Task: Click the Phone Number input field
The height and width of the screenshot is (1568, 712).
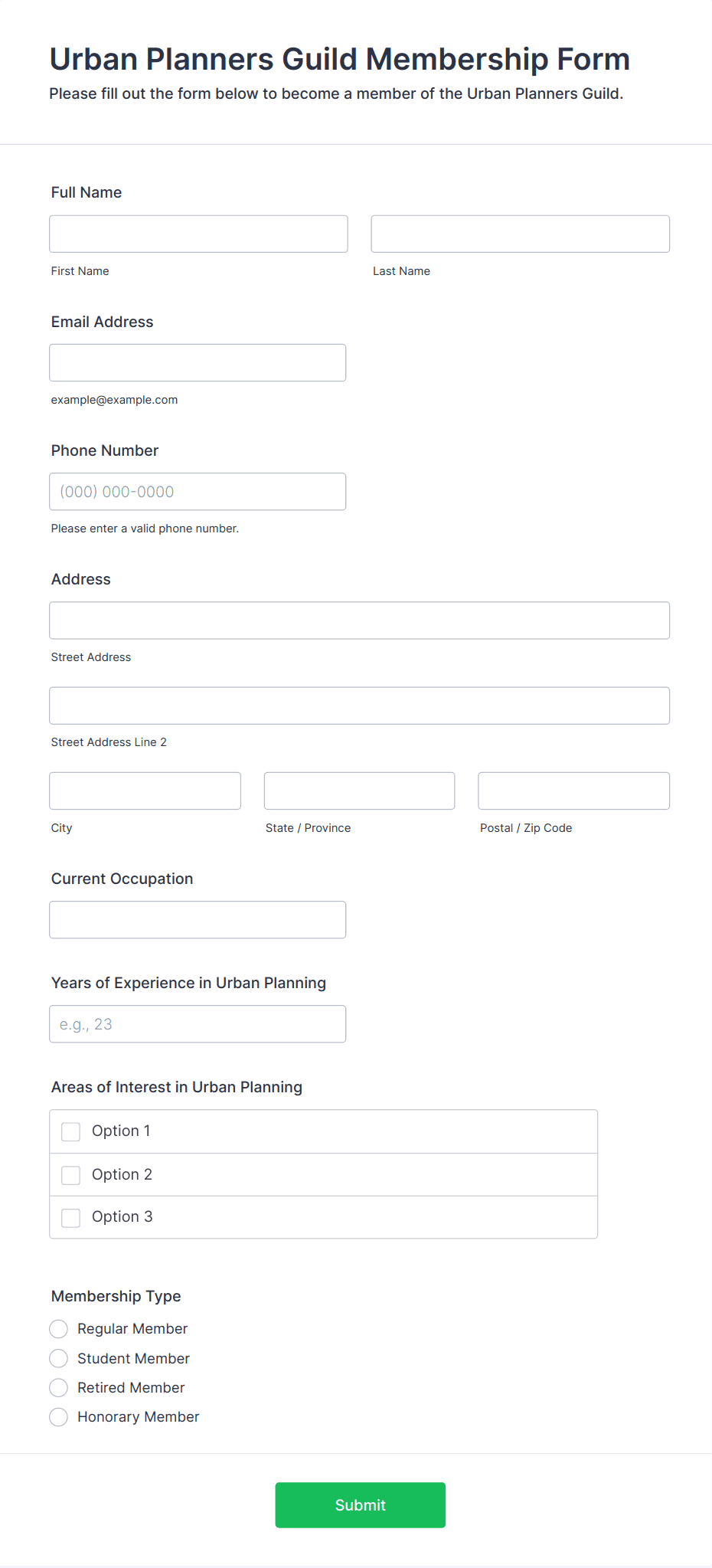Action: click(198, 491)
